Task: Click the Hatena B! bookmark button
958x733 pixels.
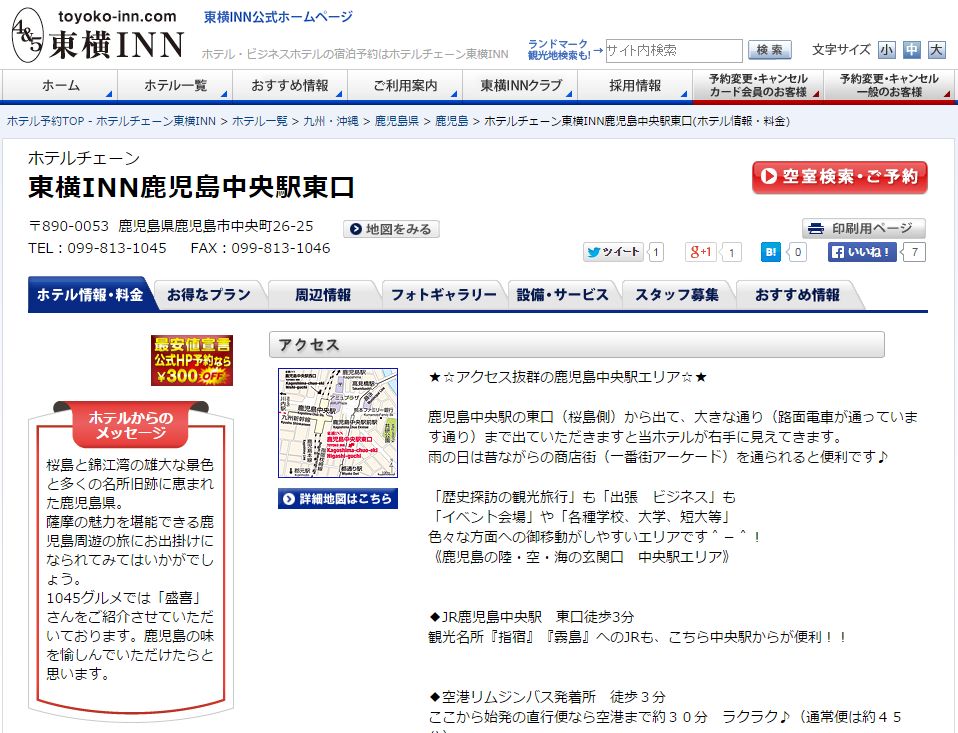Action: [770, 252]
